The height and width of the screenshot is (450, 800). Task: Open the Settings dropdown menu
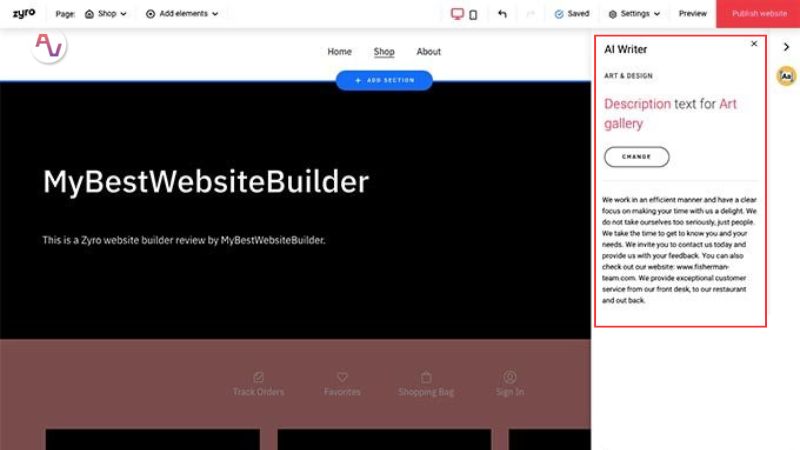634,14
